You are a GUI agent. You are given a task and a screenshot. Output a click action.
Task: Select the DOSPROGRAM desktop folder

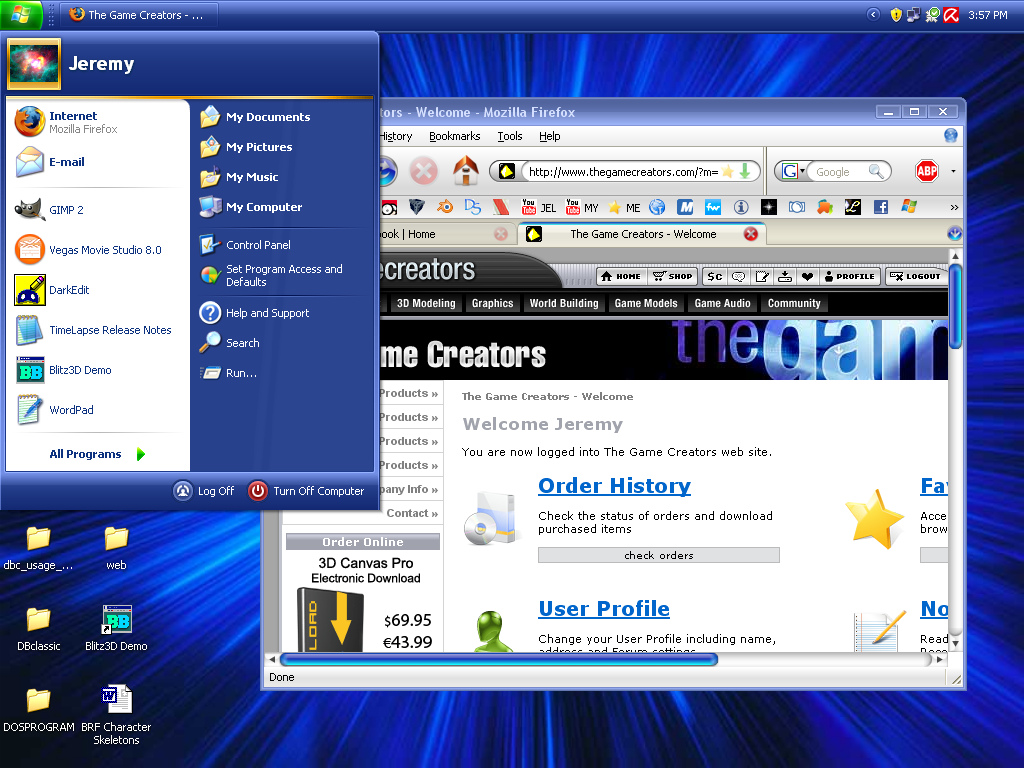tap(39, 710)
